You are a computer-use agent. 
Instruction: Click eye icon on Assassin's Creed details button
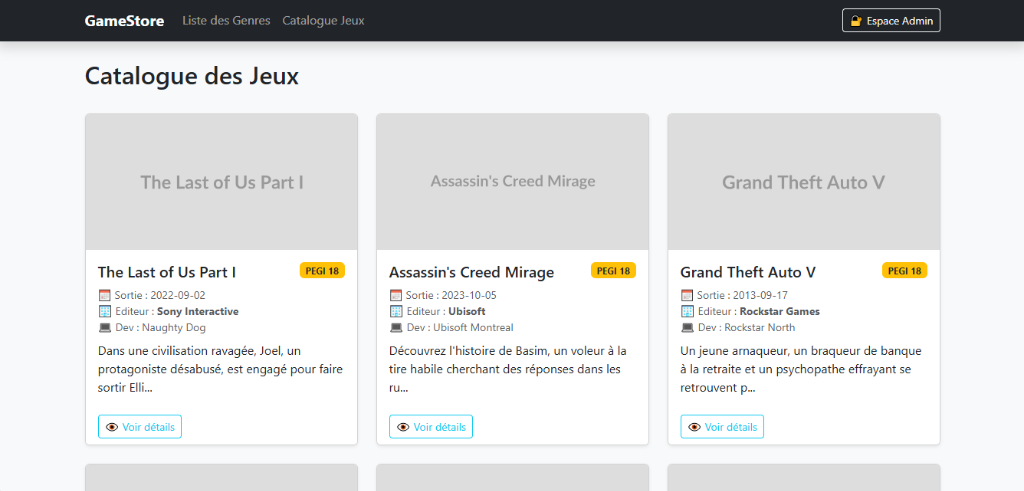403,427
